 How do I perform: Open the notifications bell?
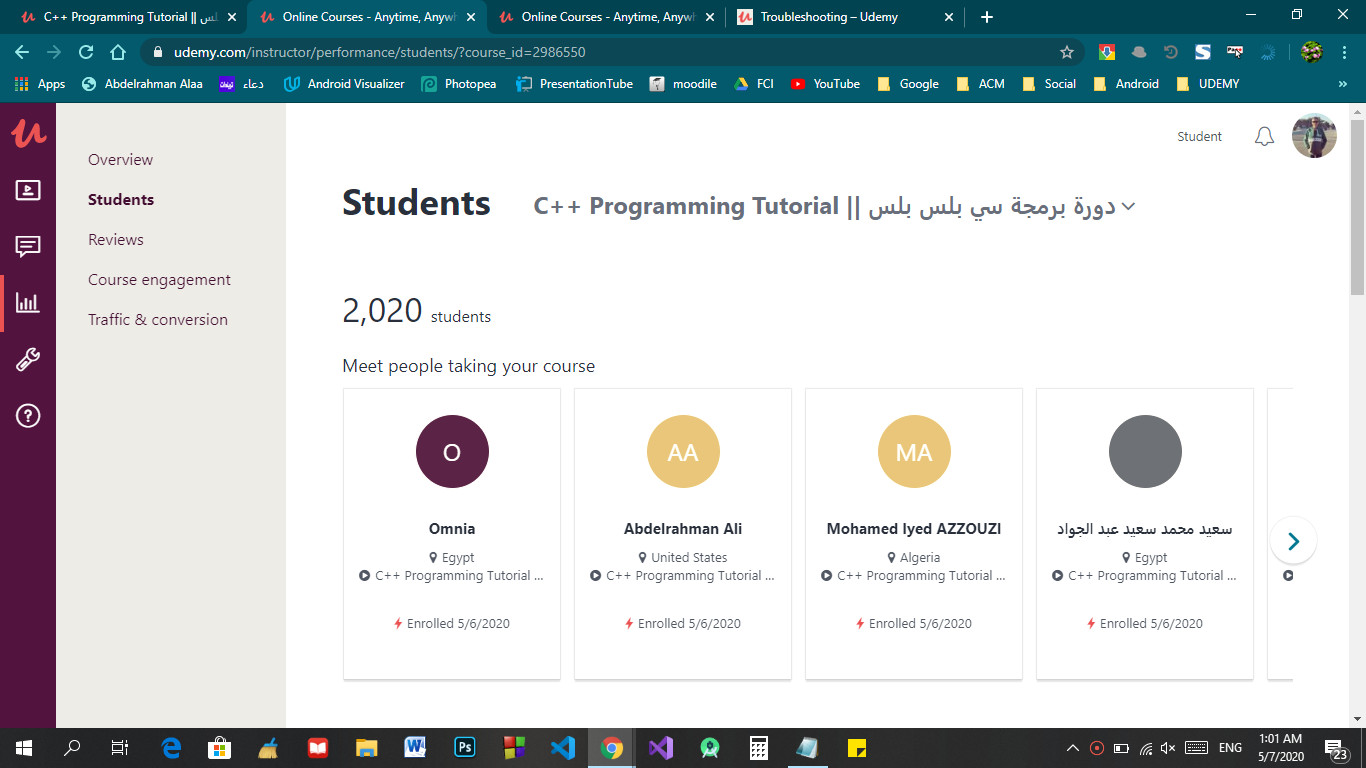[1263, 136]
